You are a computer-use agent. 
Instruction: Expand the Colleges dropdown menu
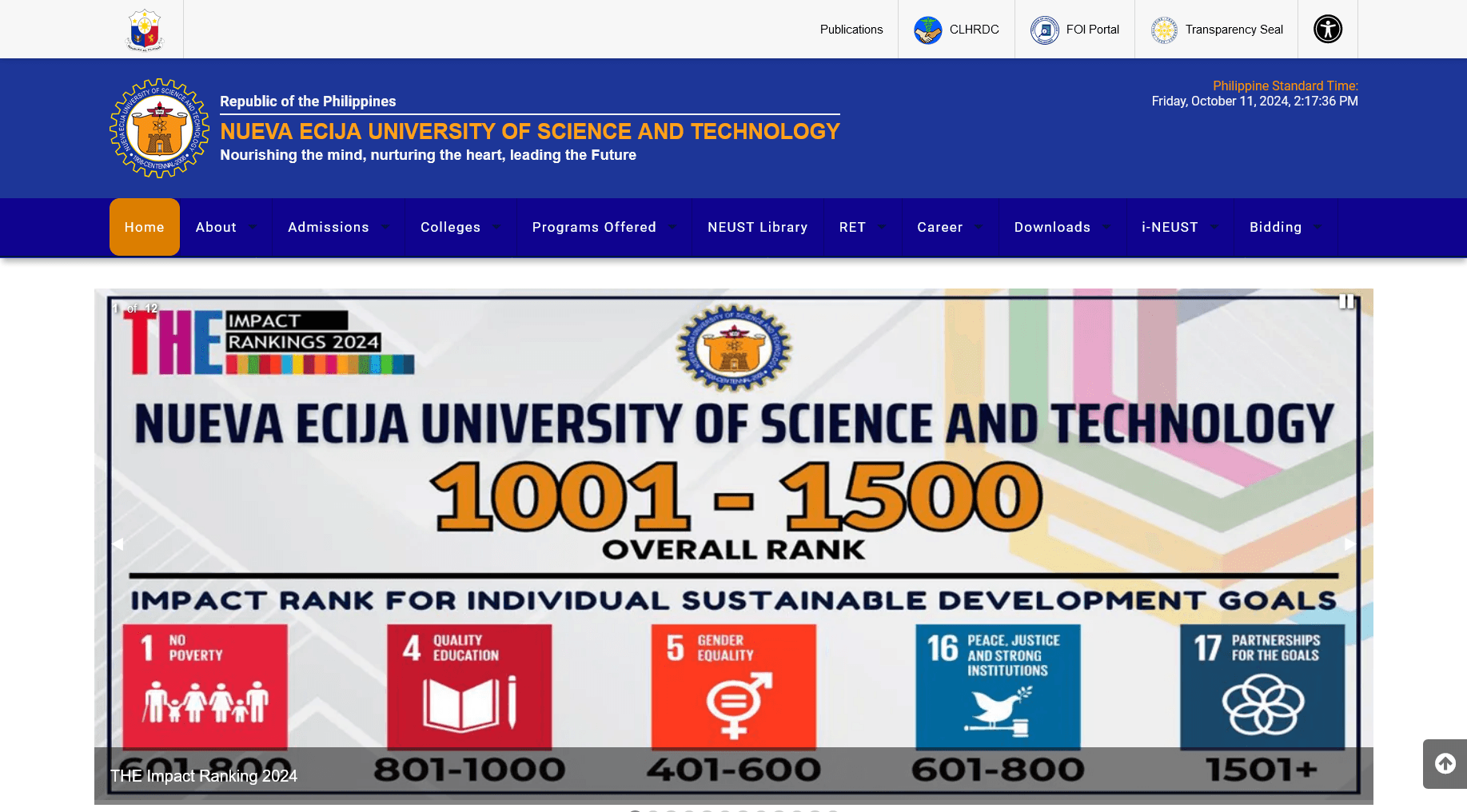tap(461, 227)
